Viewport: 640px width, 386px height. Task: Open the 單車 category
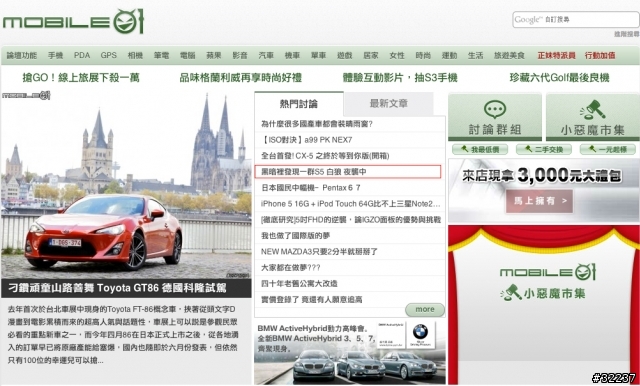point(318,55)
